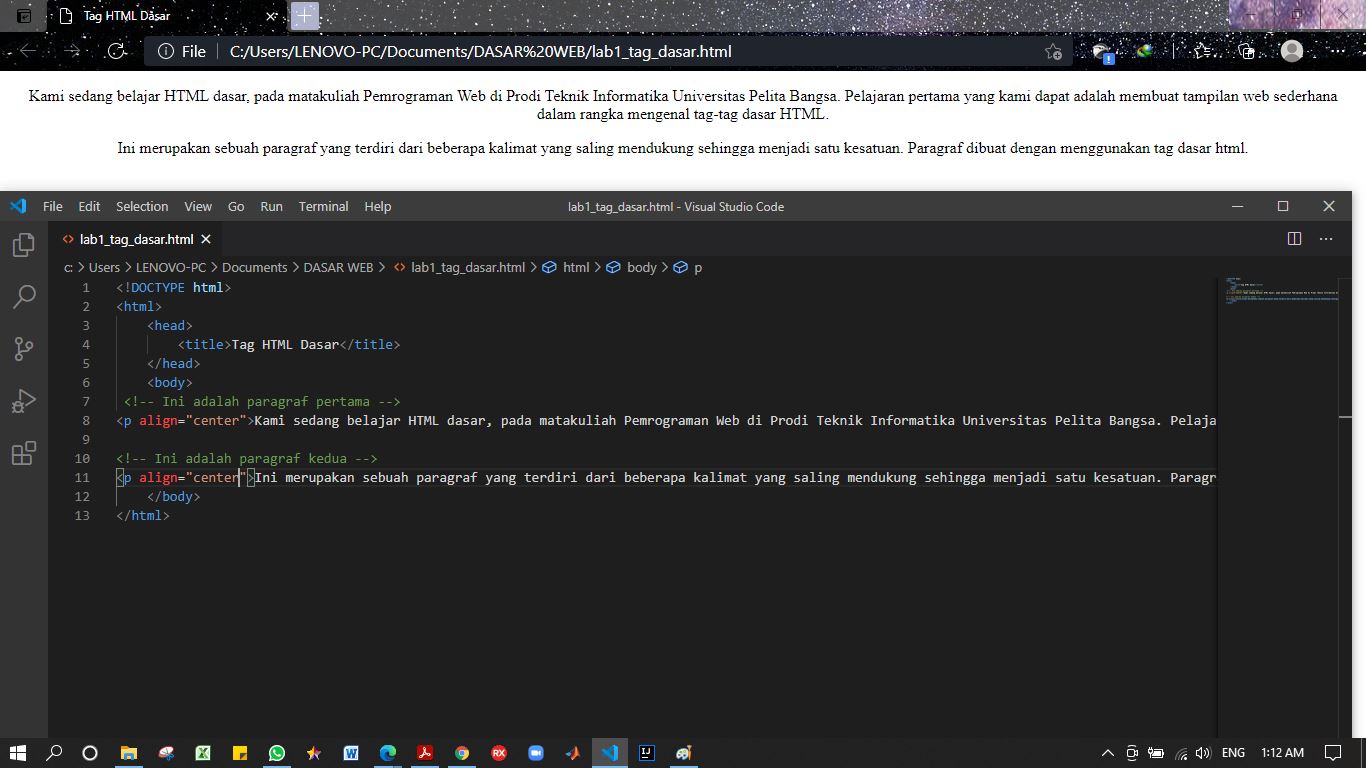1366x768 pixels.
Task: Open the Terminal menu
Action: click(x=323, y=206)
